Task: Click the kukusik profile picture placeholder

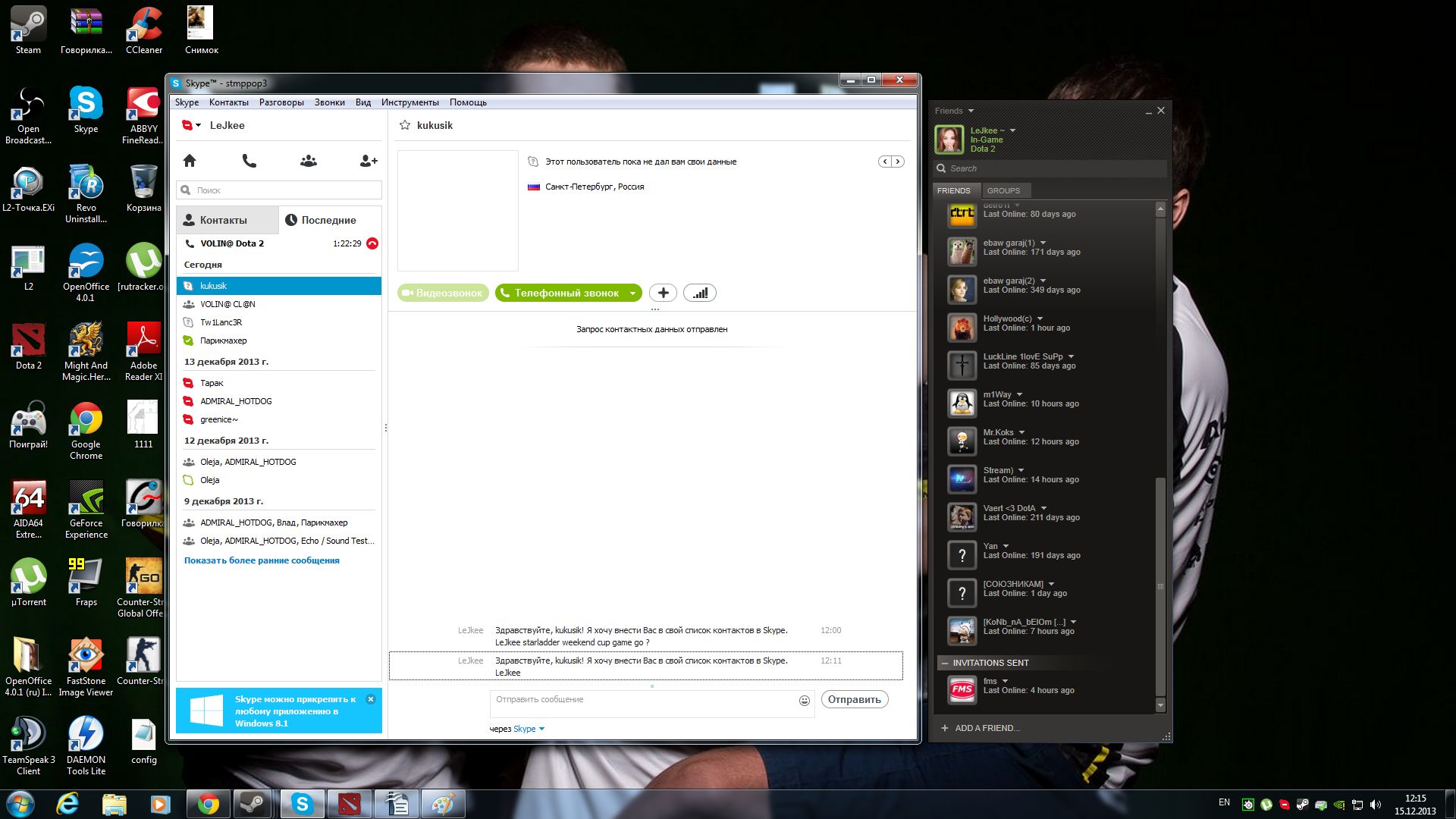Action: coord(458,211)
